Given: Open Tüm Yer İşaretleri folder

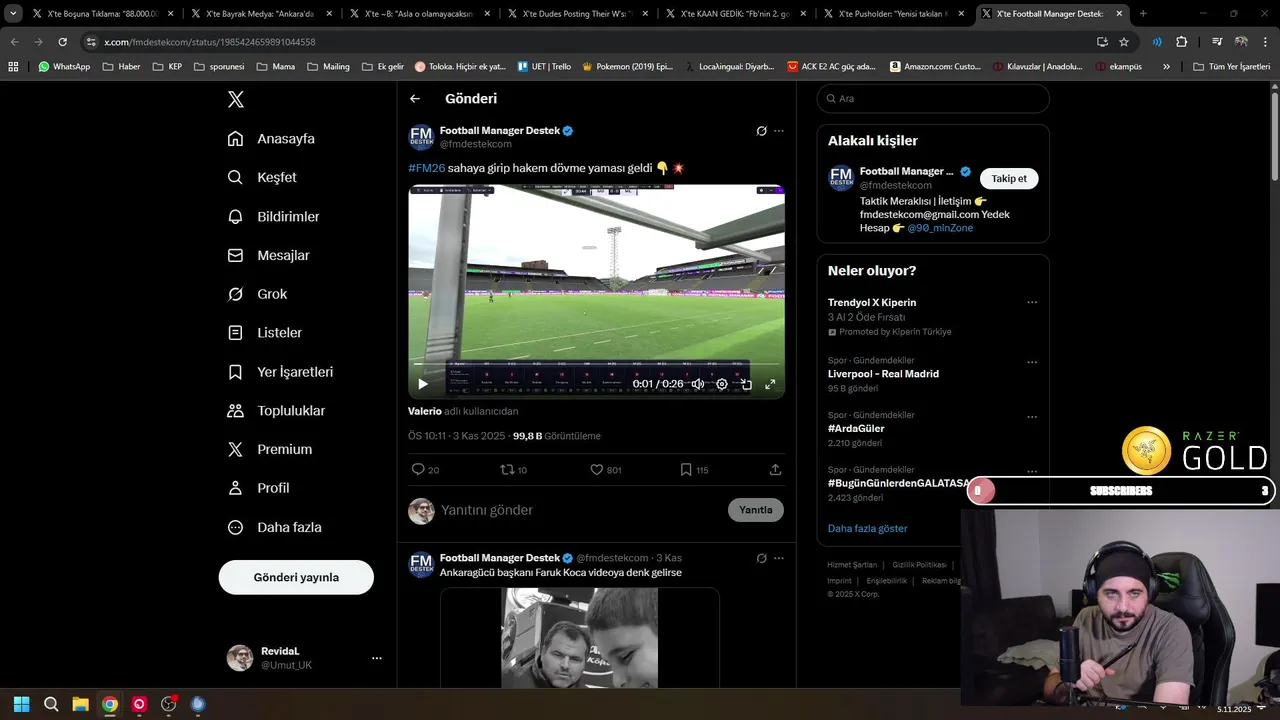Looking at the screenshot, I should pyautogui.click(x=1231, y=67).
